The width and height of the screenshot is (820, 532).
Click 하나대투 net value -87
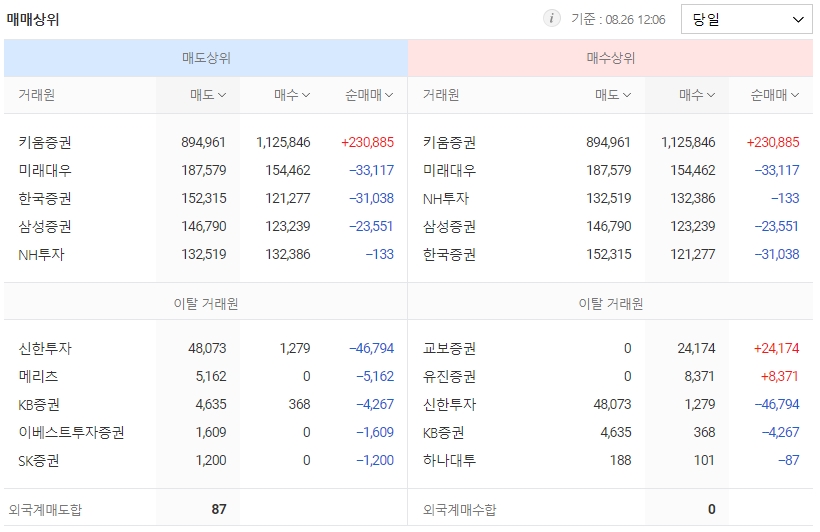tap(789, 461)
